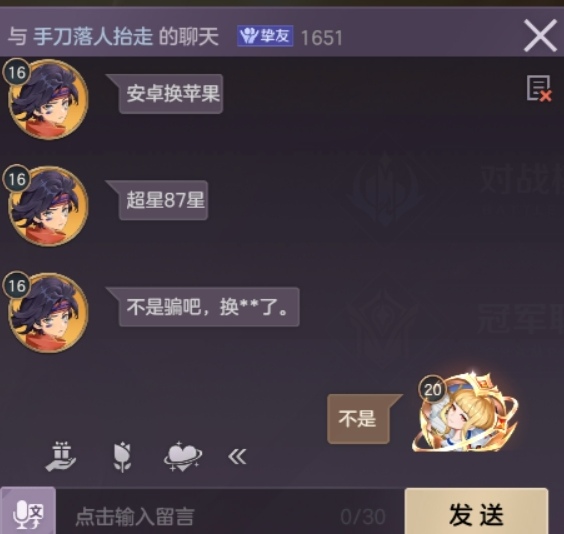Tap the 点击输入留言 message input field
Screen dimensions: 564x534
click(230, 516)
